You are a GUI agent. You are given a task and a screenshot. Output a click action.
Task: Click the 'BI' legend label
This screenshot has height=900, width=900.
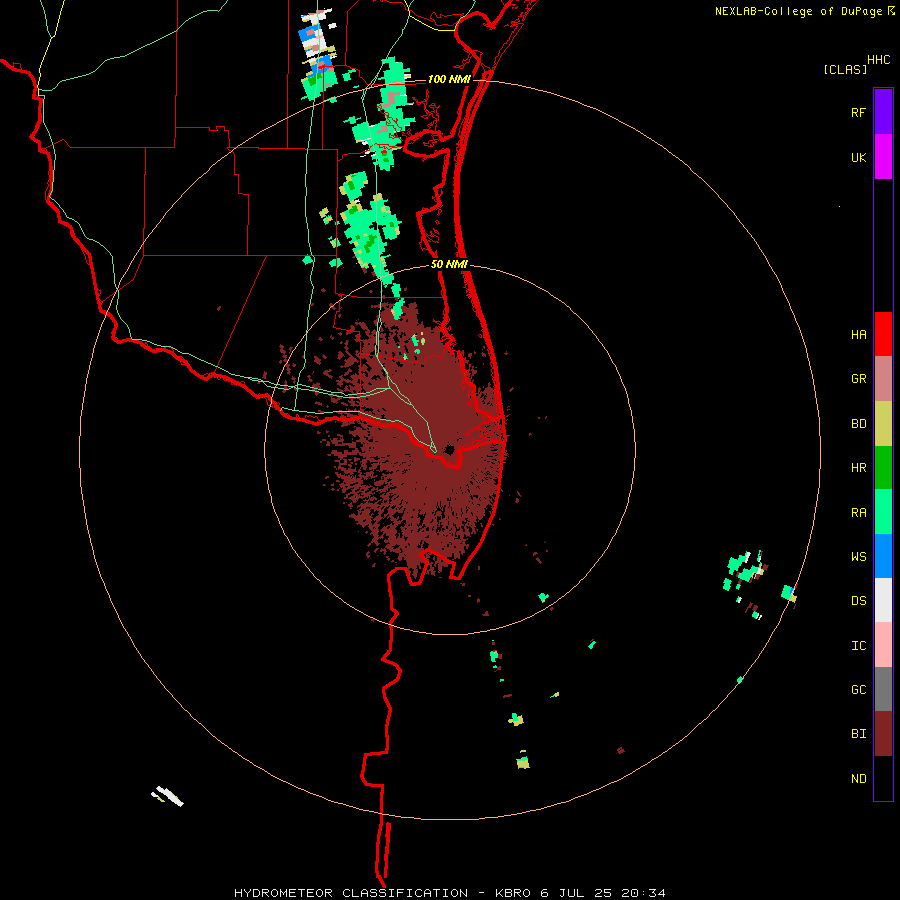coord(858,734)
